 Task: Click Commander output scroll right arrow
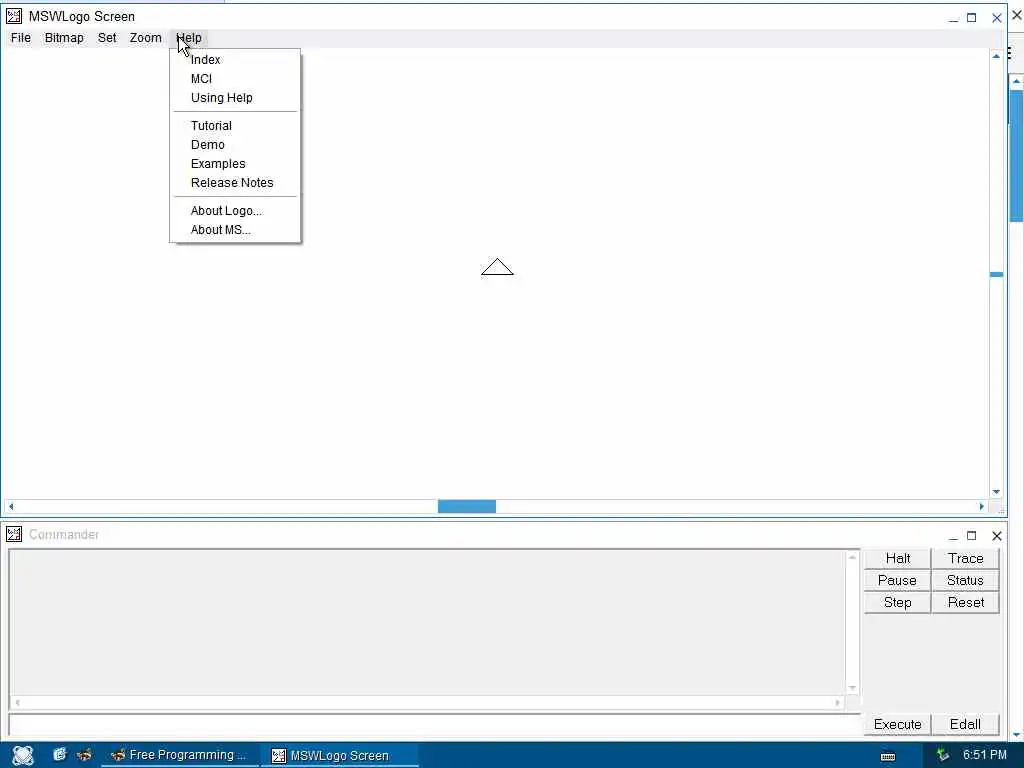(837, 703)
